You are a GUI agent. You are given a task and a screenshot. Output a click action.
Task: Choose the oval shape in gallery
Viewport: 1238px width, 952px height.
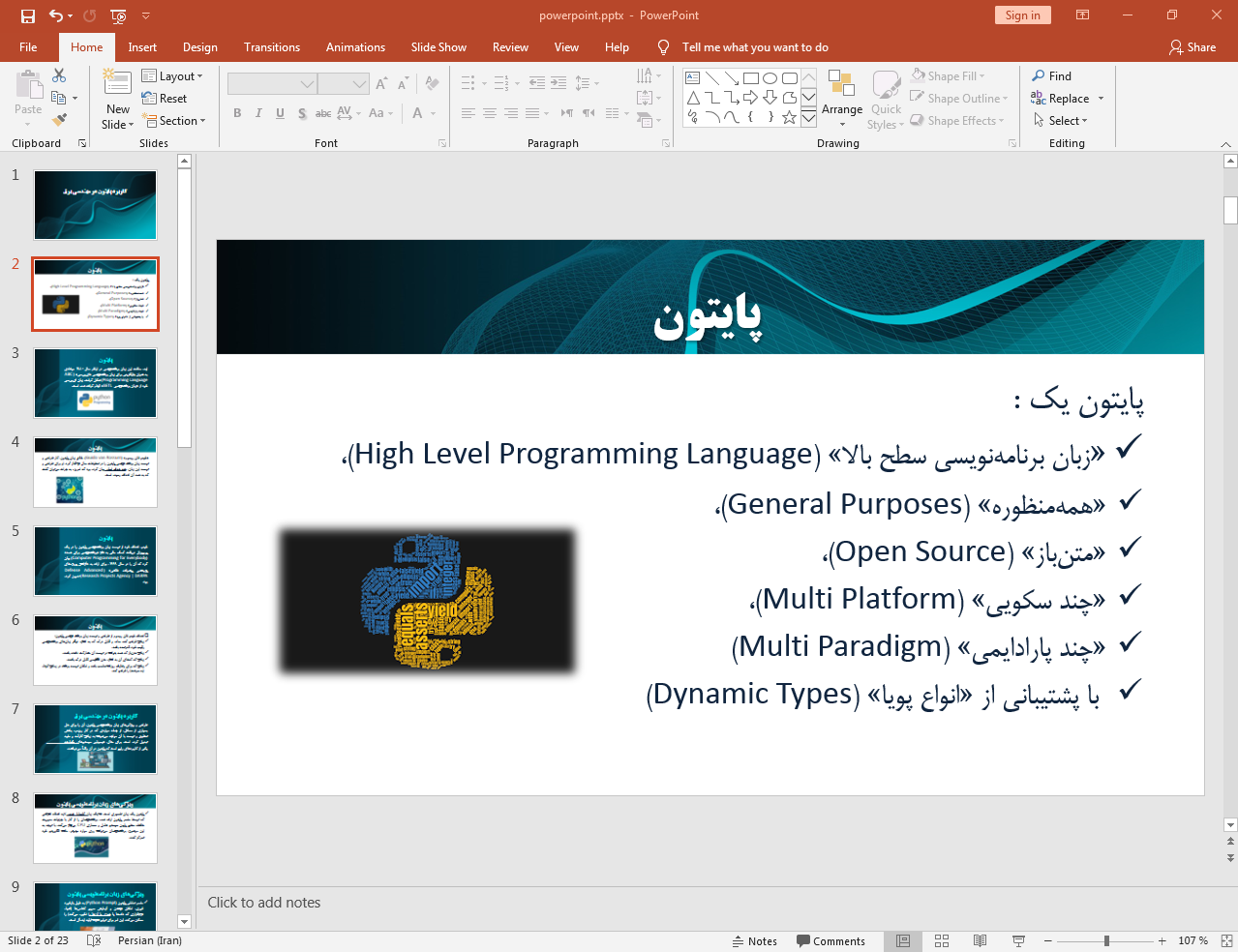770,78
